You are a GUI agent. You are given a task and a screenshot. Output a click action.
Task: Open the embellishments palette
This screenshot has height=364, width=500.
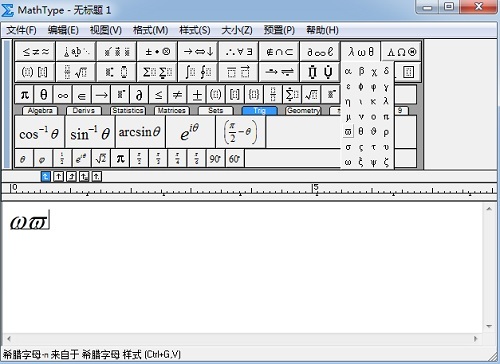[117, 52]
